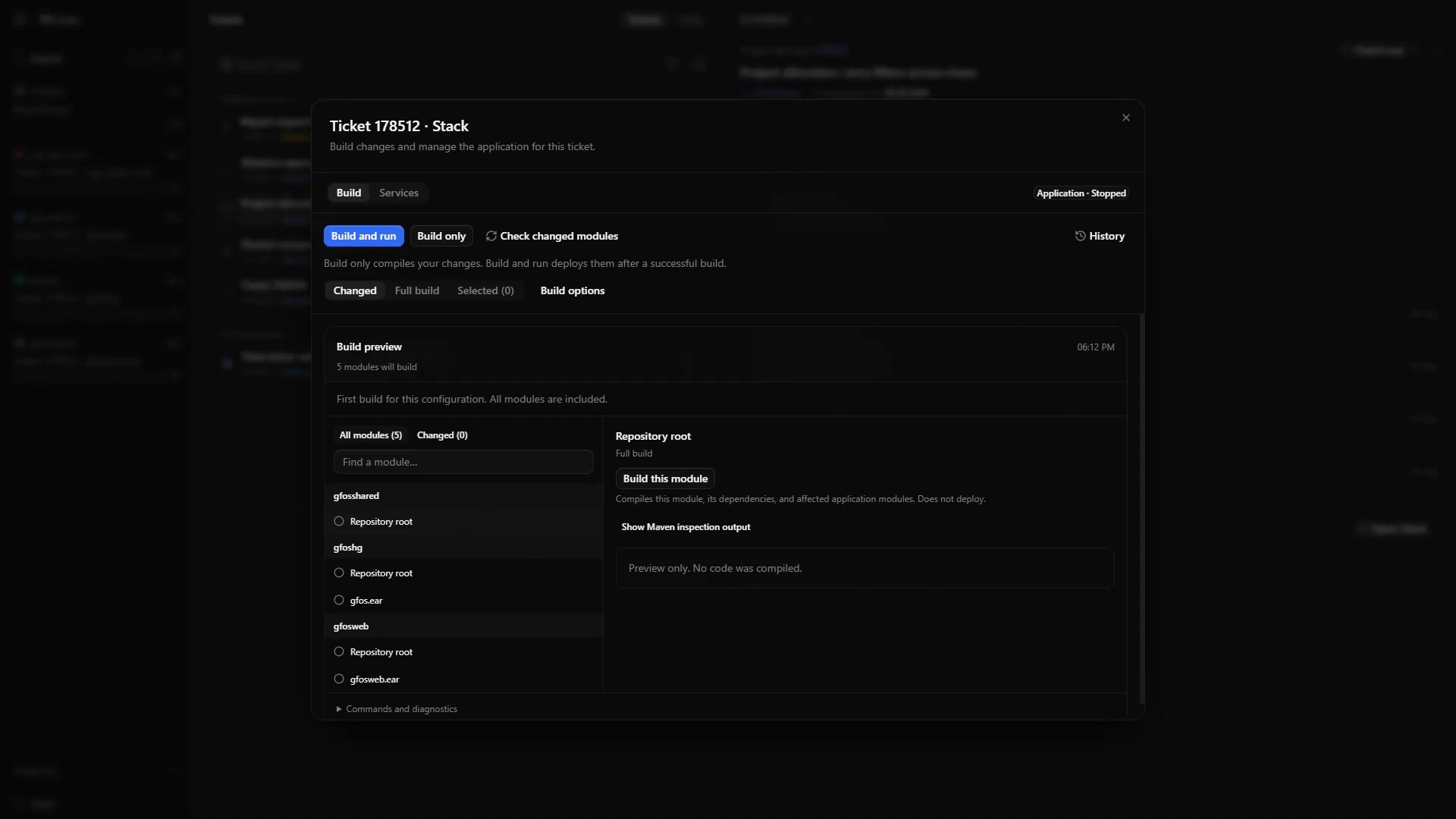The width and height of the screenshot is (1456, 819).
Task: Show the Changed (0) modules list
Action: 442,435
